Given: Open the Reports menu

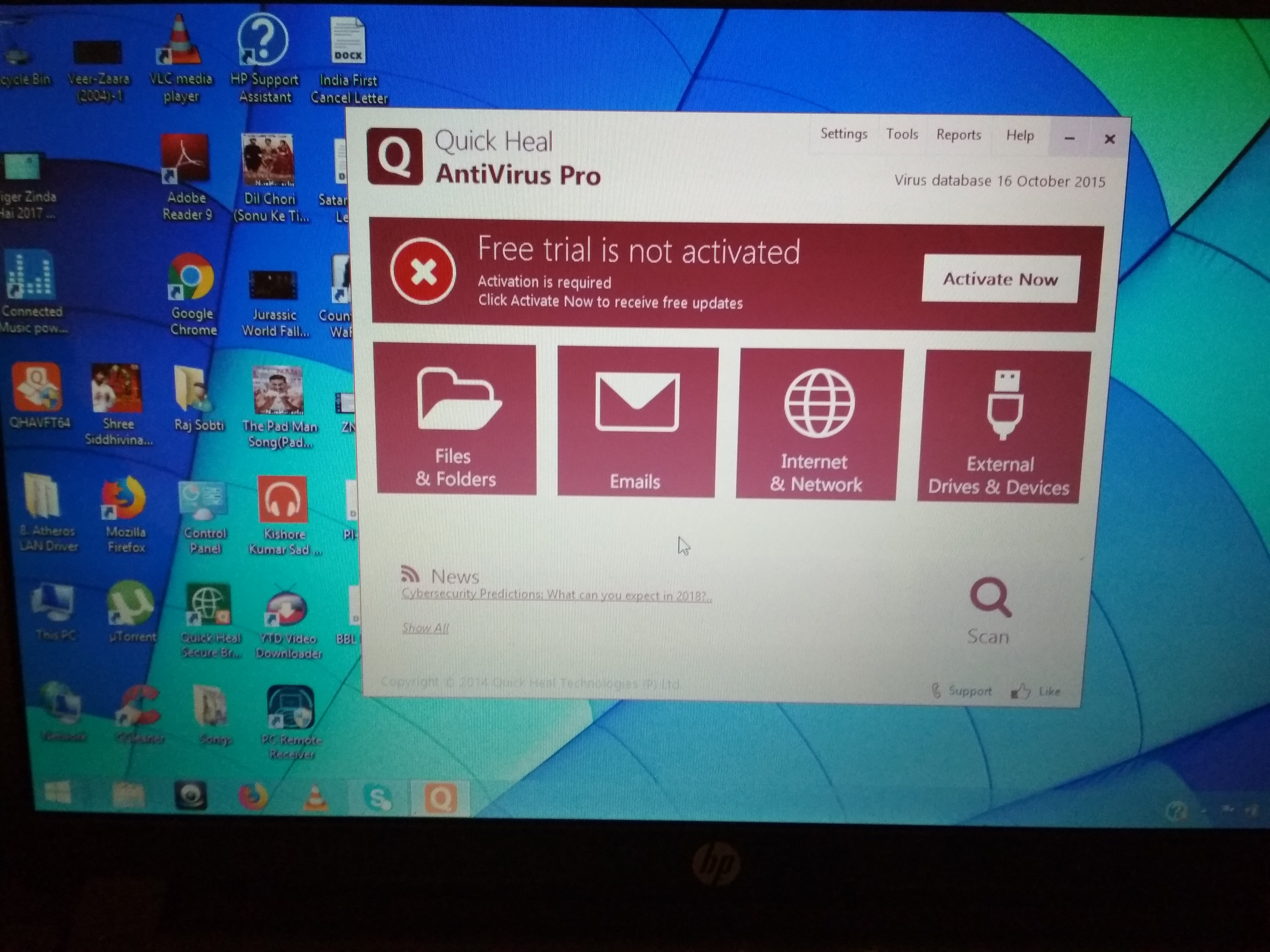Looking at the screenshot, I should coord(958,135).
